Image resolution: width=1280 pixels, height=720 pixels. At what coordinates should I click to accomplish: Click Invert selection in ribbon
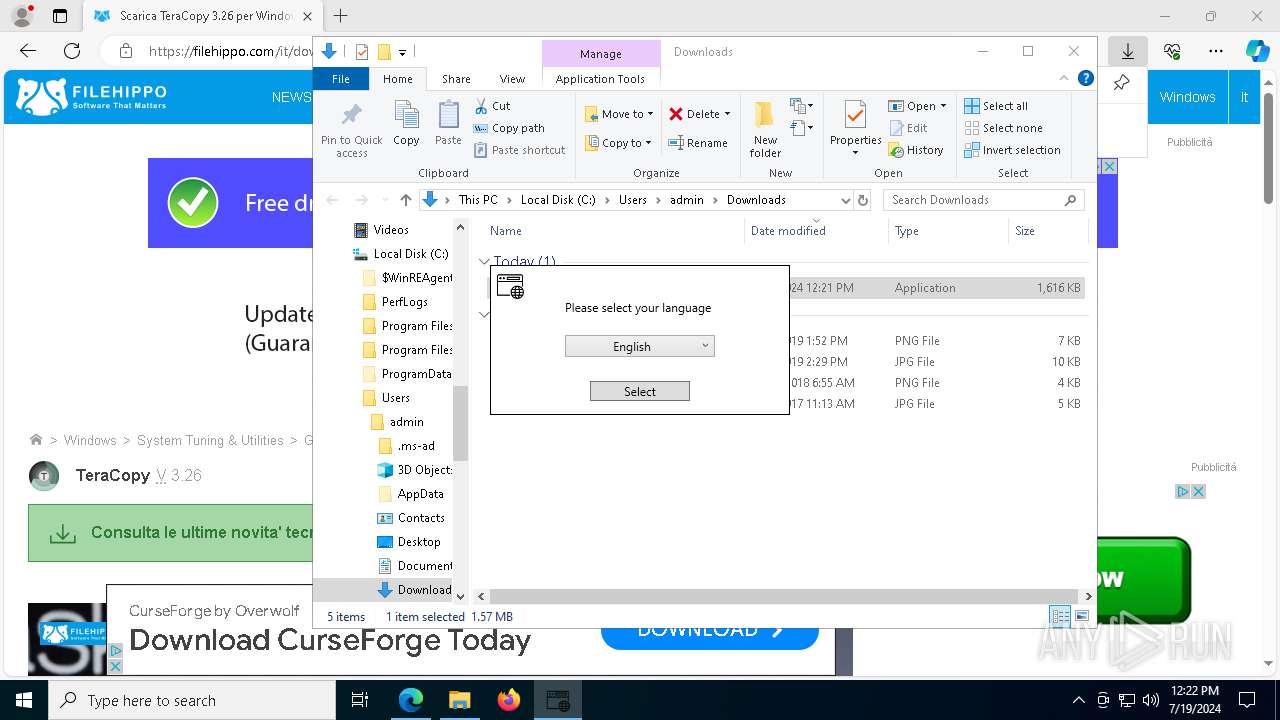(1012, 150)
